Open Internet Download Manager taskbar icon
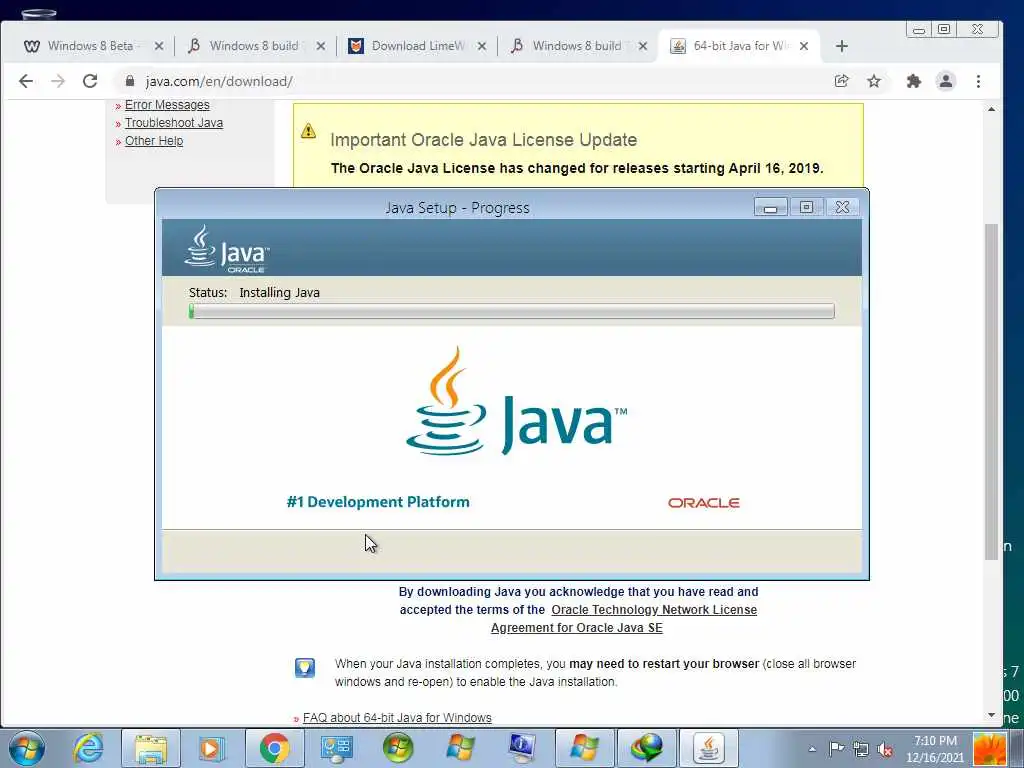 coord(647,748)
